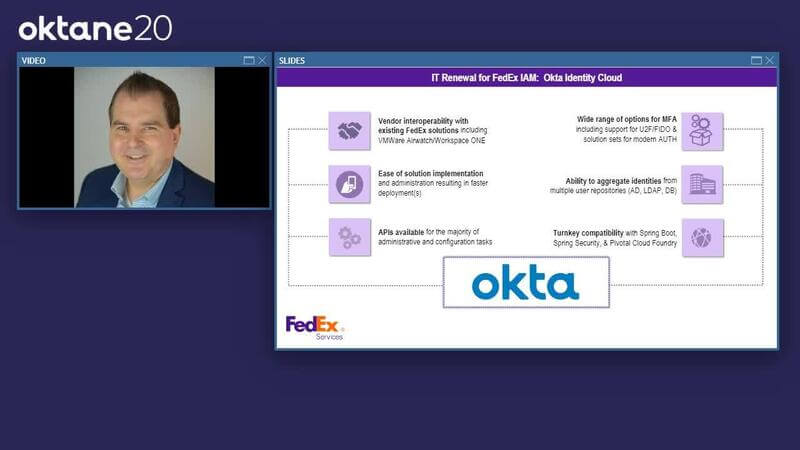Image resolution: width=800 pixels, height=450 pixels.
Task: Close the SLIDES panel
Action: click(769, 60)
